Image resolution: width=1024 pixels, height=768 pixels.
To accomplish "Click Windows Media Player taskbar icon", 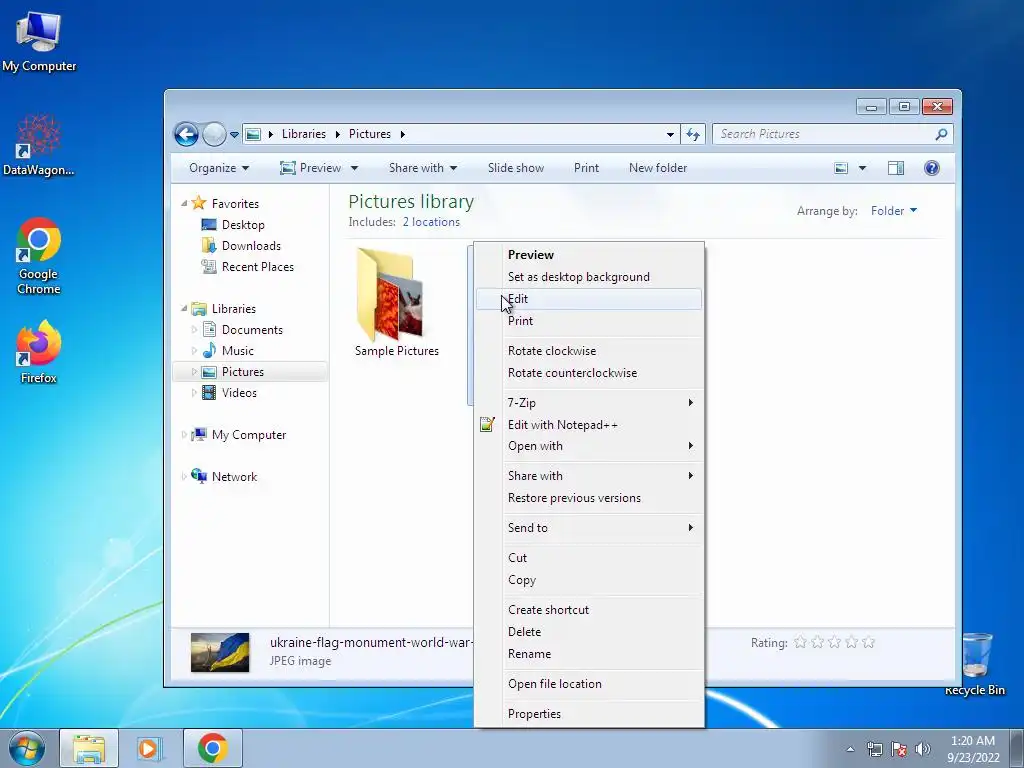I will 150,748.
